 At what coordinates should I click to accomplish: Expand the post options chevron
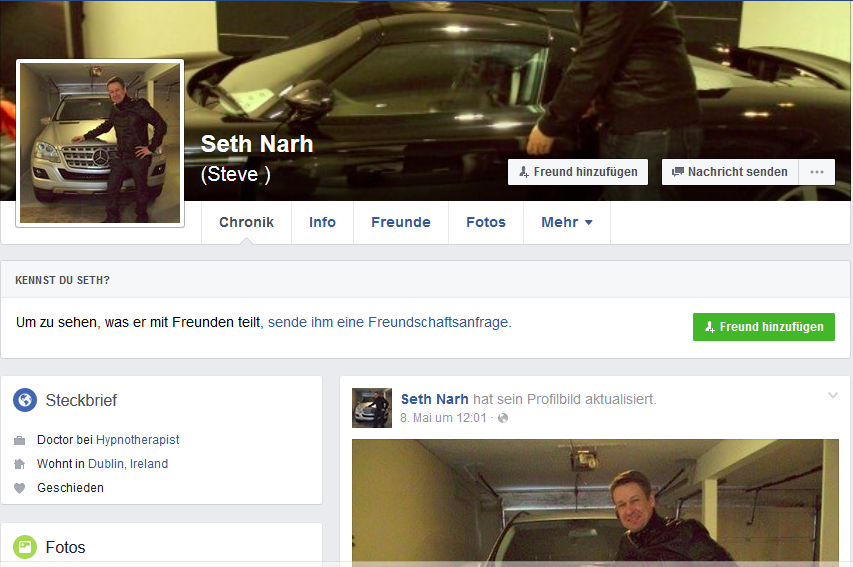pyautogui.click(x=833, y=396)
